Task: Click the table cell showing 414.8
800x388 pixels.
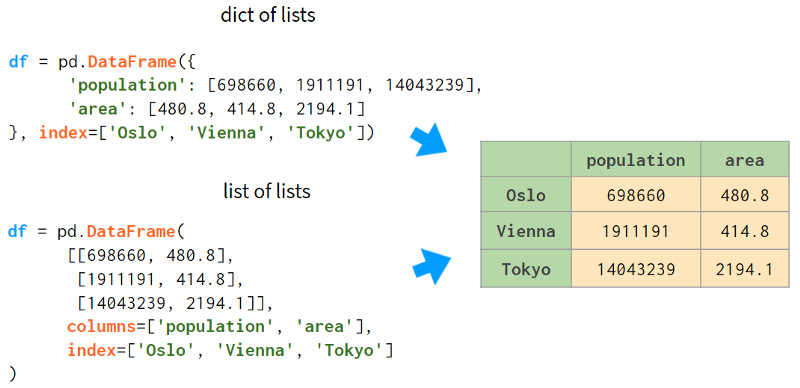Action: pyautogui.click(x=745, y=231)
